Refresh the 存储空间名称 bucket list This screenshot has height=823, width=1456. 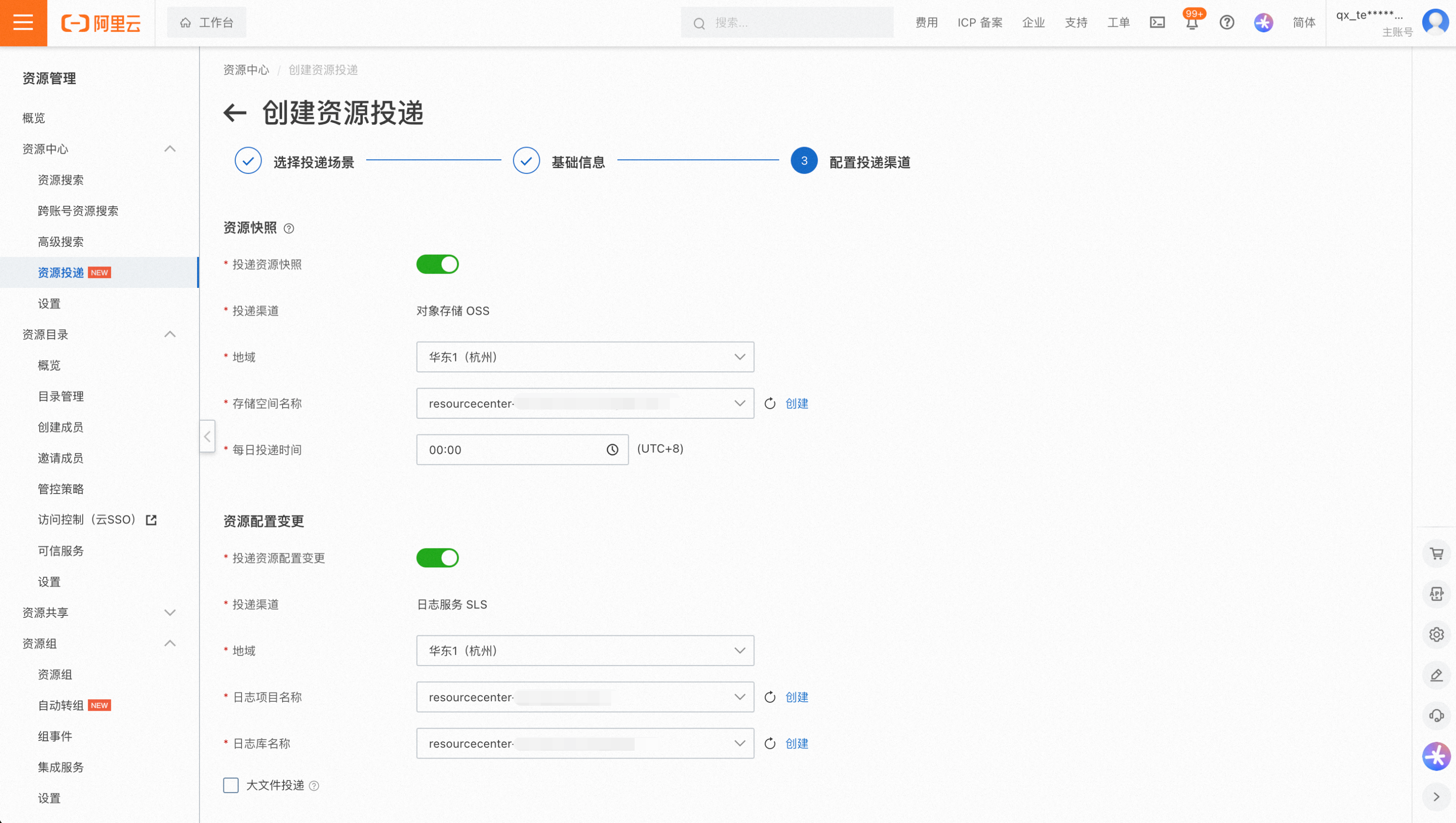point(770,404)
